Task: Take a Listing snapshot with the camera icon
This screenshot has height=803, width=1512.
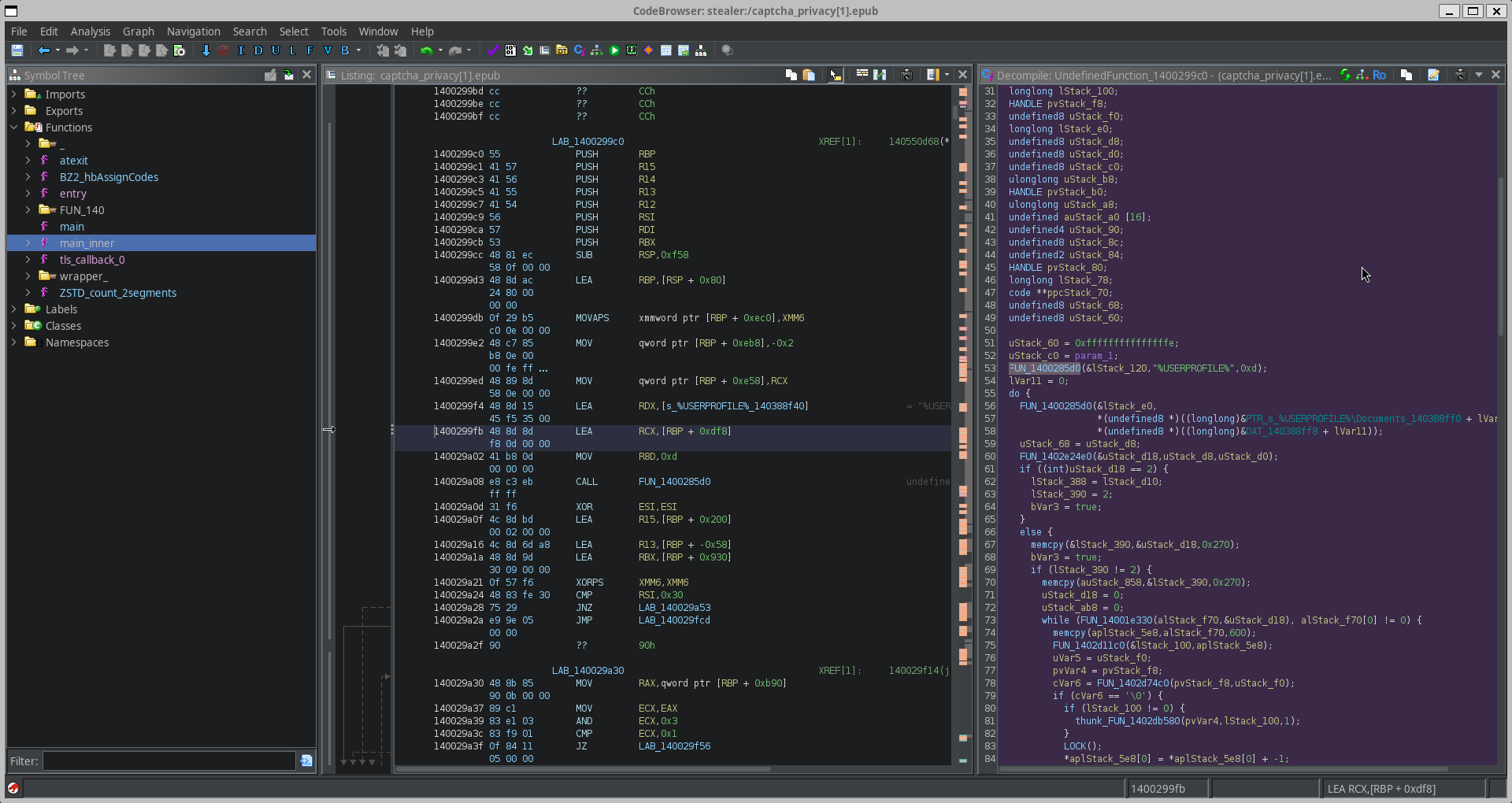Action: coord(906,75)
